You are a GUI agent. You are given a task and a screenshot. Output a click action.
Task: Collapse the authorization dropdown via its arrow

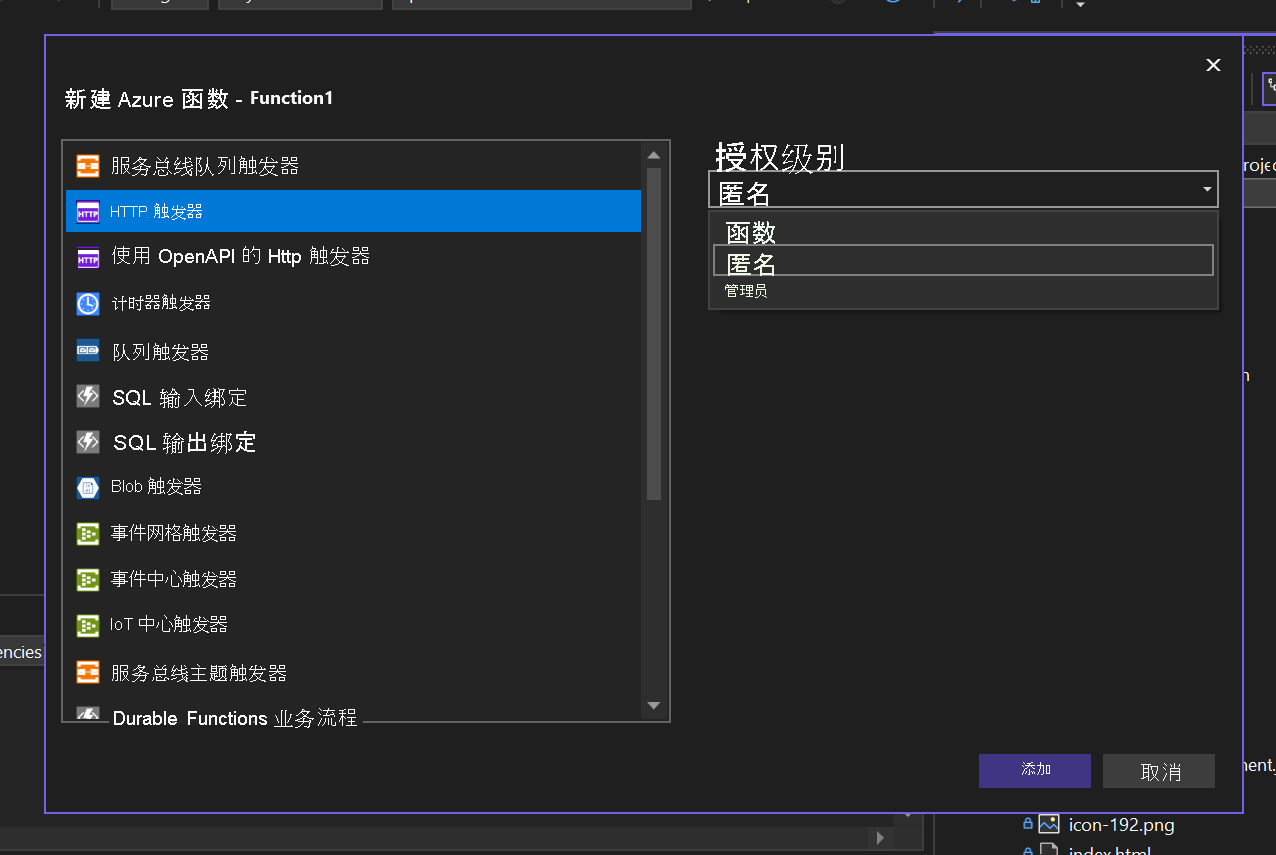[x=1207, y=190]
